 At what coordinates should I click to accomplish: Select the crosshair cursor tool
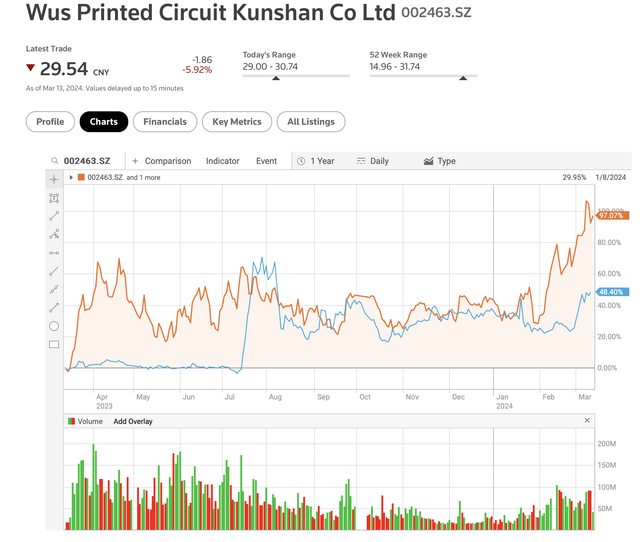tap(54, 177)
